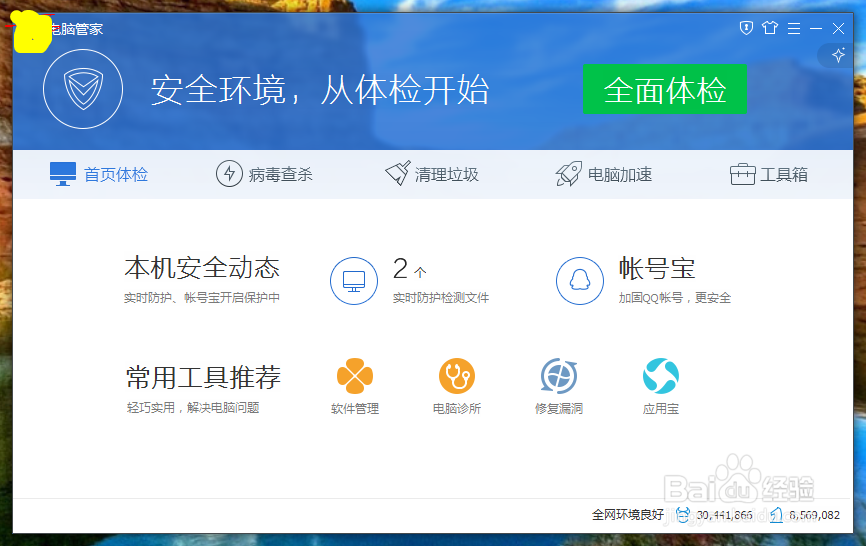Switch to 电脑加速 tab

604,174
